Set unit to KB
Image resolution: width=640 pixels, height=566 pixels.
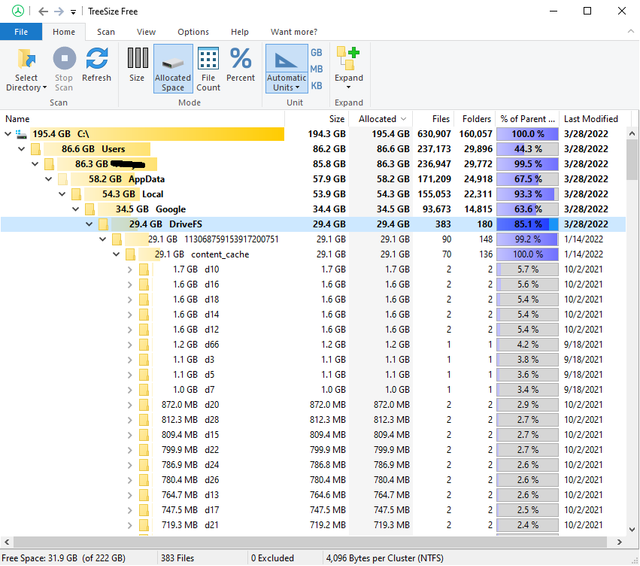pos(316,86)
